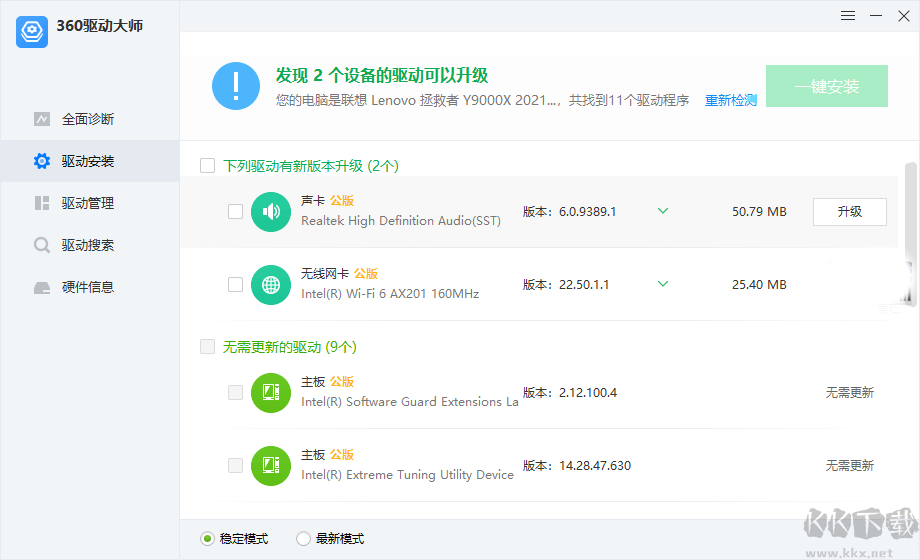Click the Realtek sound card speaker icon
This screenshot has width=920, height=560.
[x=270, y=212]
